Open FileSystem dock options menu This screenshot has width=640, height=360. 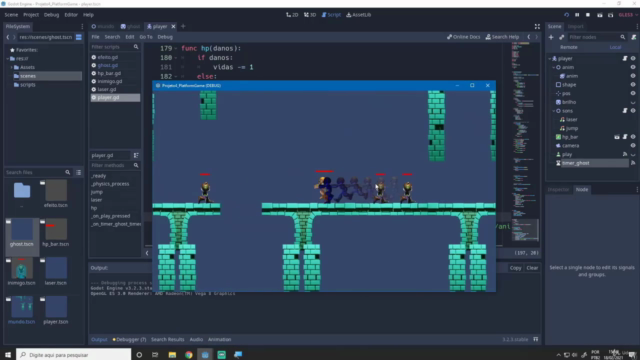(x=82, y=26)
